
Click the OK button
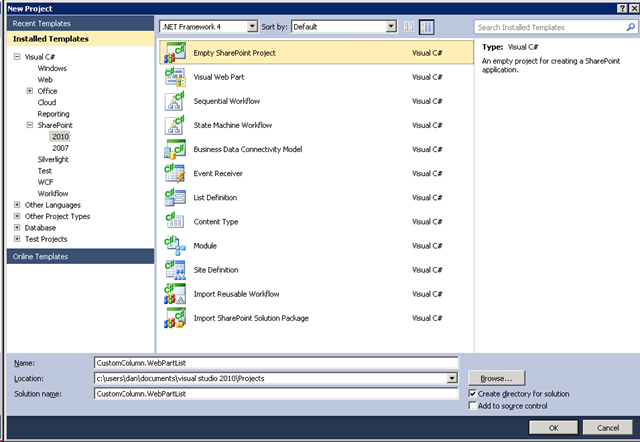pos(553,428)
